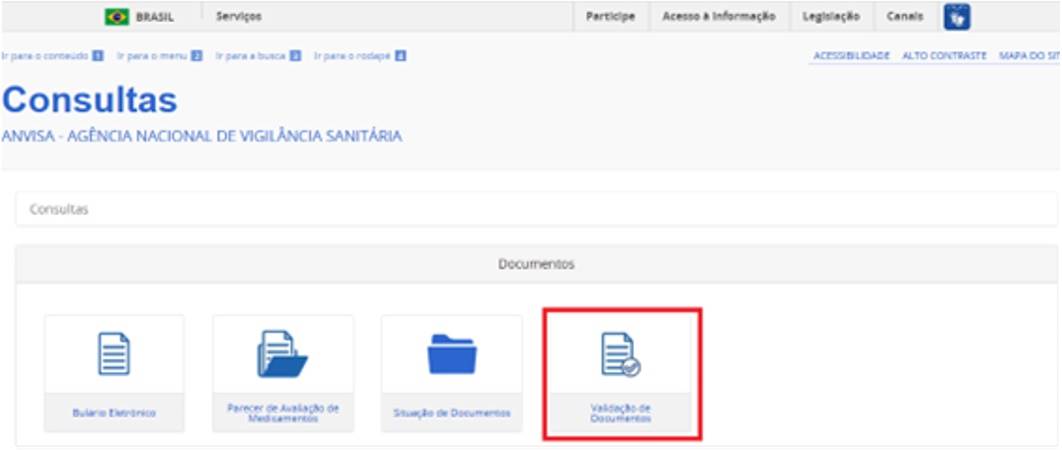Open the VLibras accessibility hand icon
Screen dimensions: 1062x450
point(957,17)
